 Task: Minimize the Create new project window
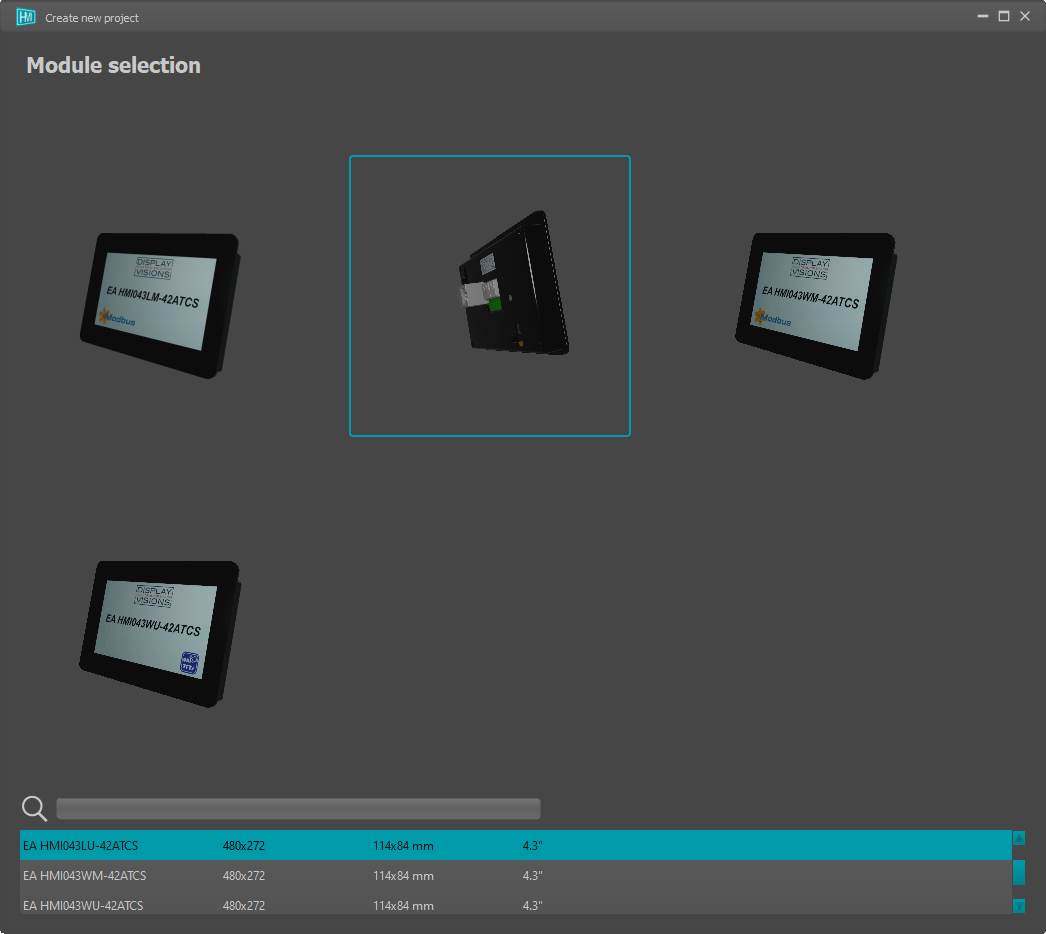[x=983, y=16]
